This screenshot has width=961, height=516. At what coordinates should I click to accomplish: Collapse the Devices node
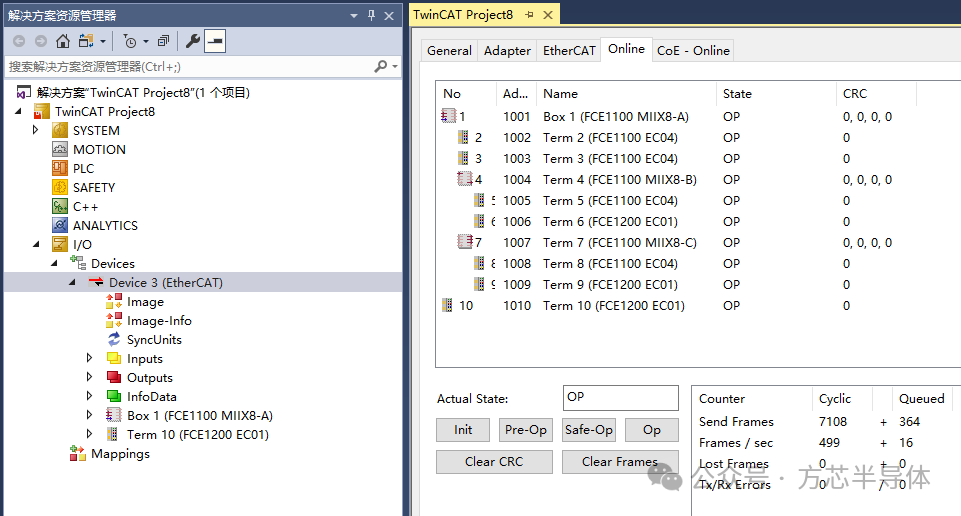(55, 264)
